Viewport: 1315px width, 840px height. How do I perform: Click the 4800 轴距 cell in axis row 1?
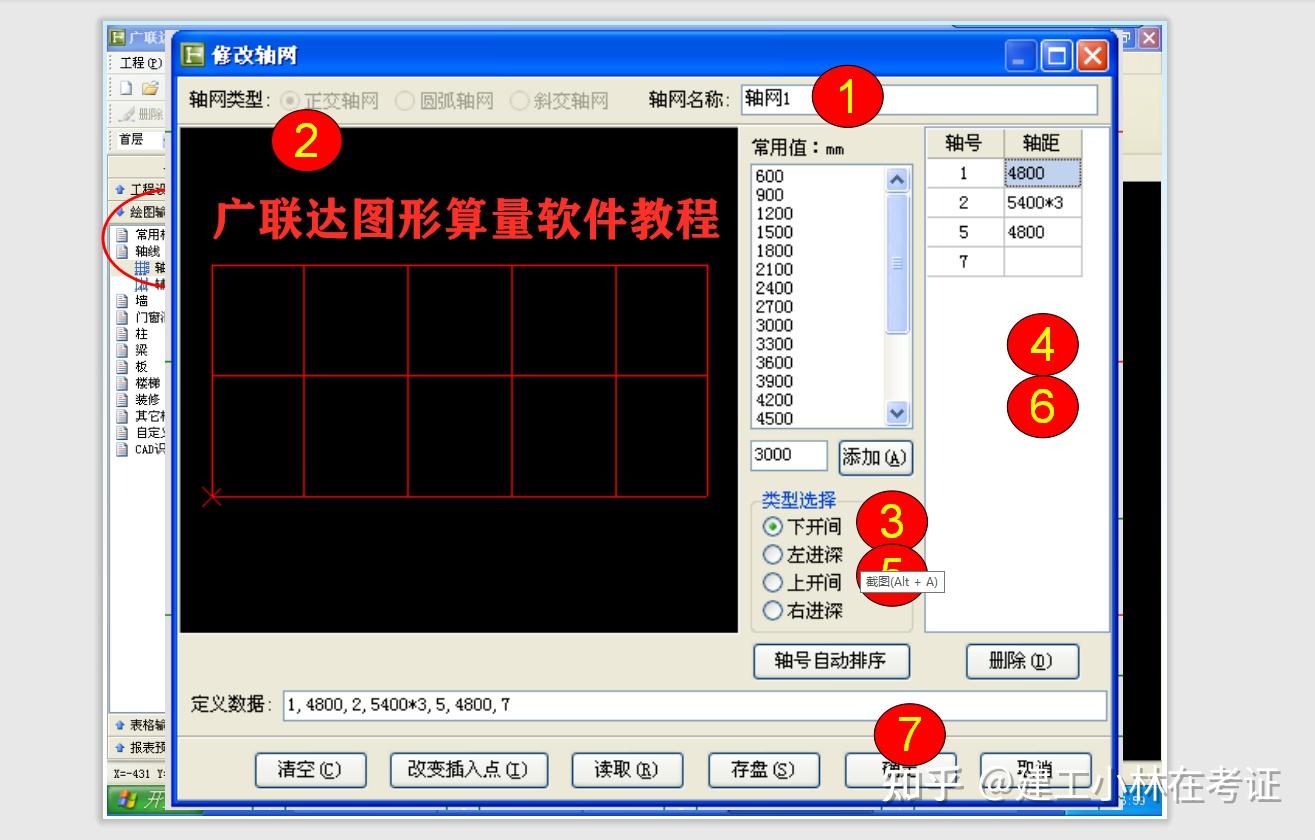point(1042,173)
